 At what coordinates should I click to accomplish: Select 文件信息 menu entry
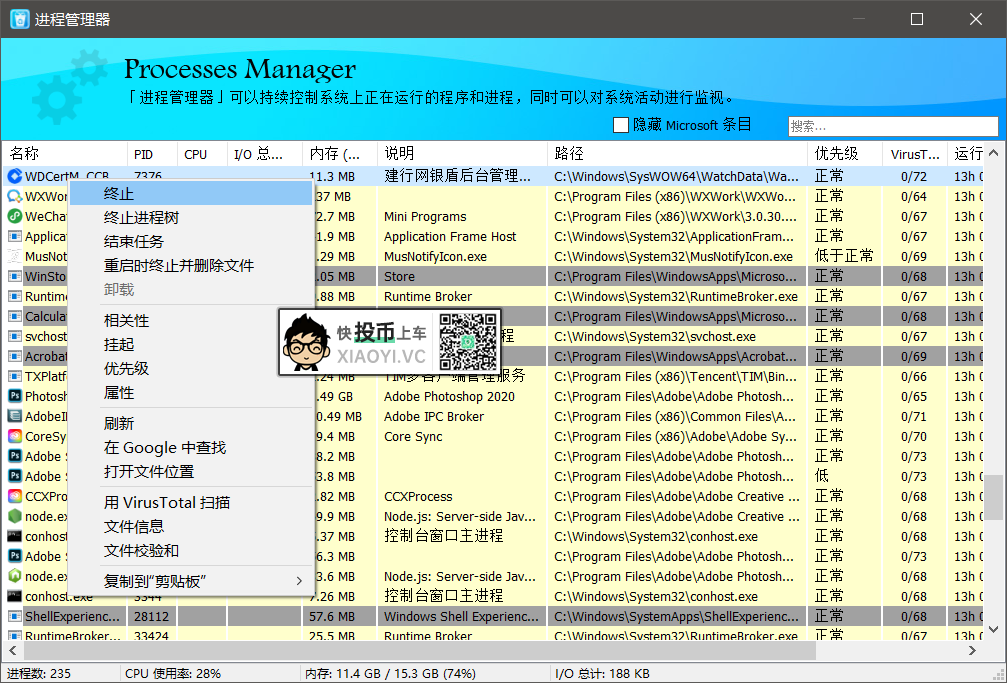click(x=191, y=526)
